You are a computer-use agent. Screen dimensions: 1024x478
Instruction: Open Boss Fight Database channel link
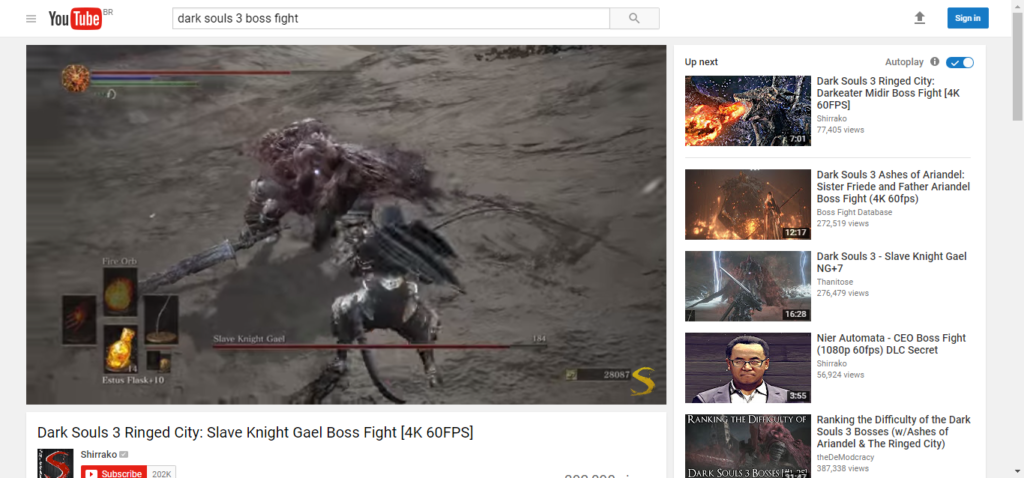(854, 212)
